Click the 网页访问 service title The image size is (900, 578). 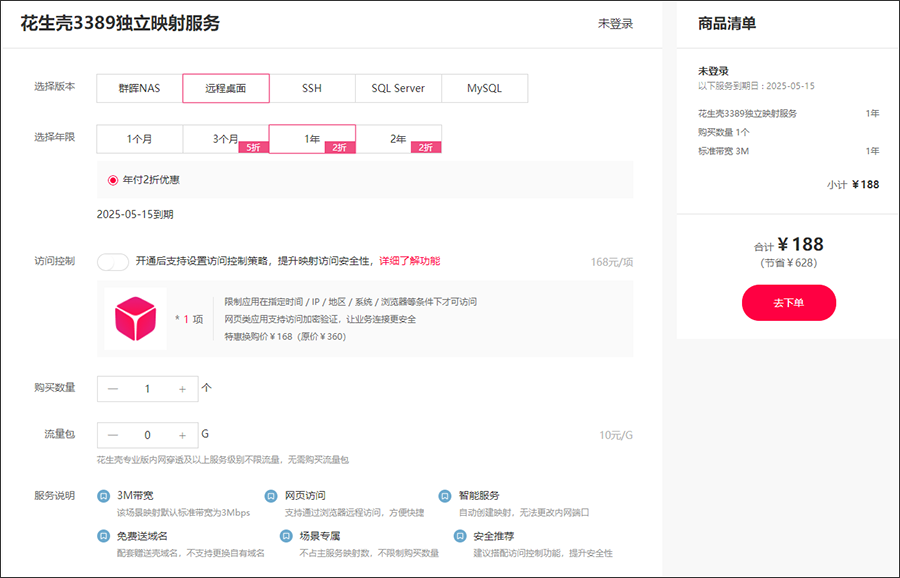[x=305, y=495]
